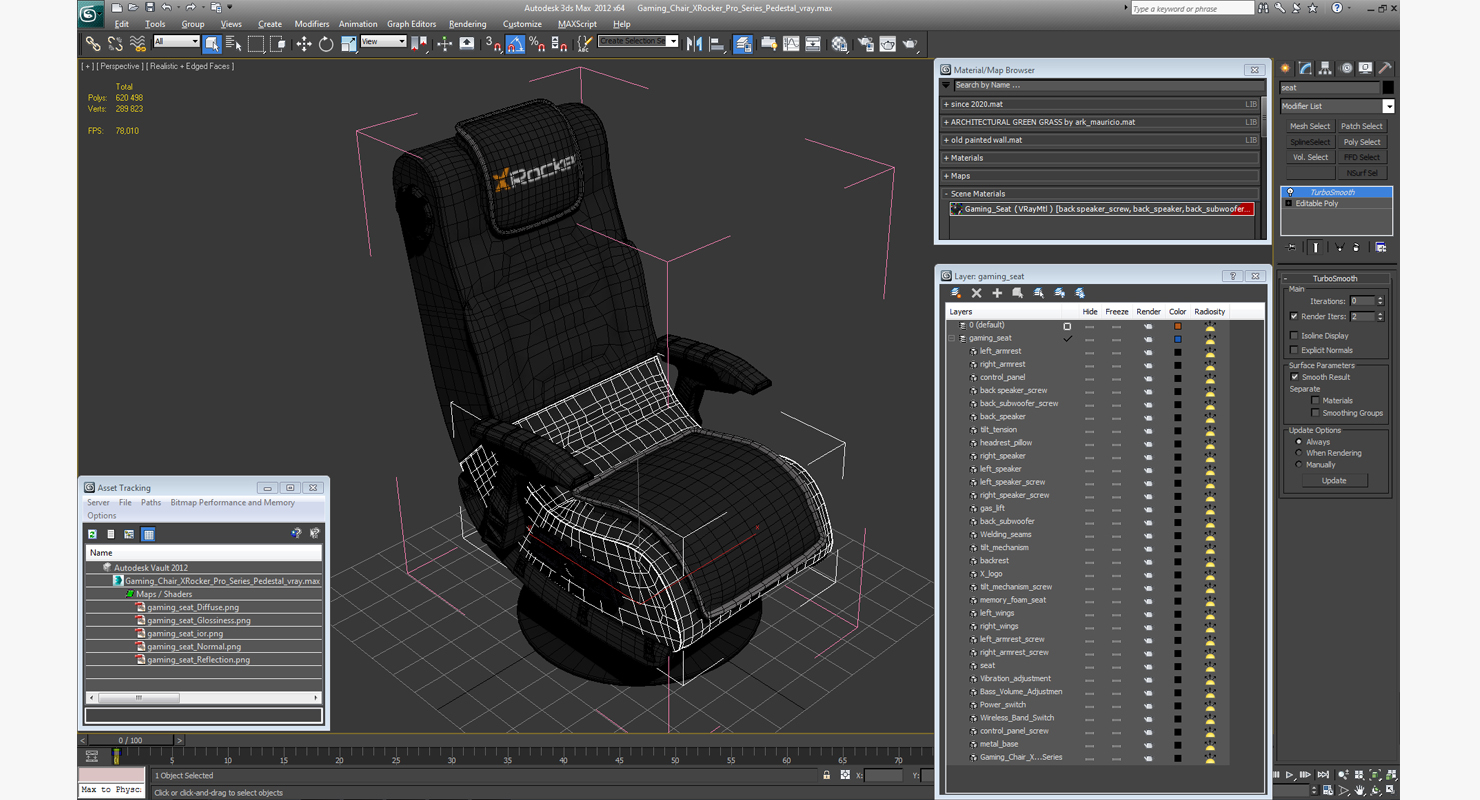
Task: Open Select by Name dialog
Action: pyautogui.click(x=233, y=44)
